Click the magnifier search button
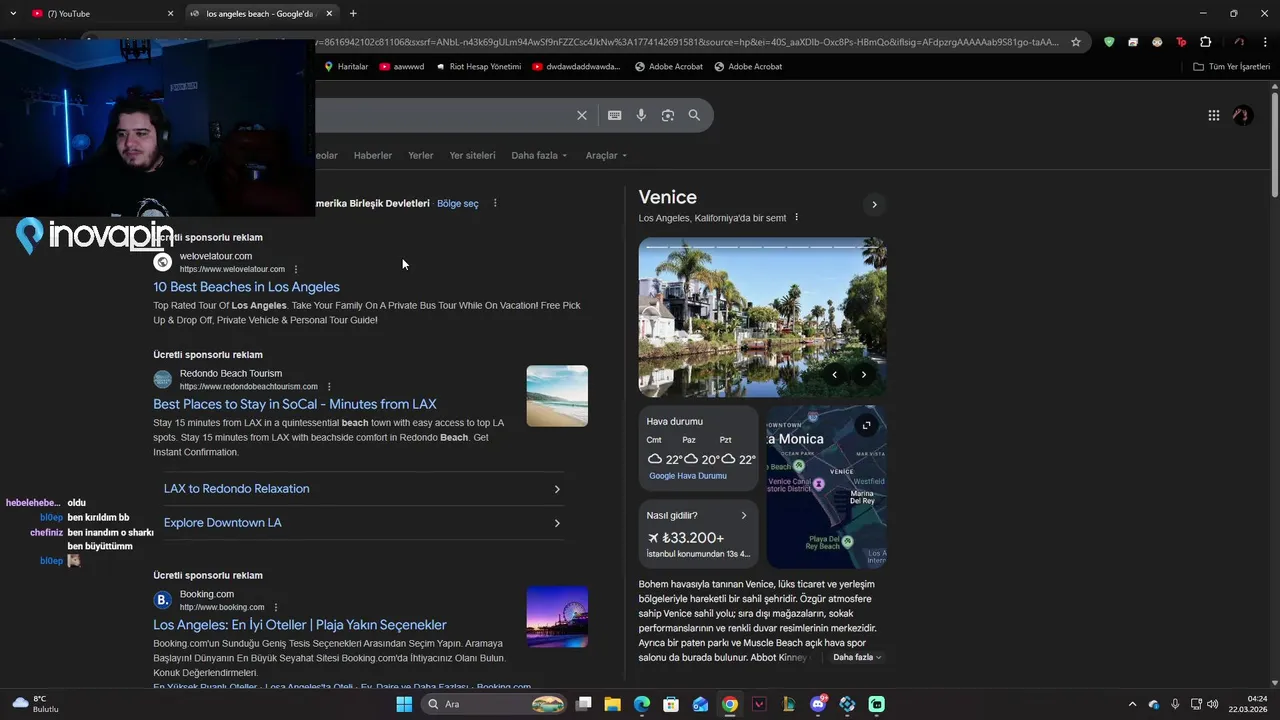Screen dimensions: 1280x720 tap(694, 115)
